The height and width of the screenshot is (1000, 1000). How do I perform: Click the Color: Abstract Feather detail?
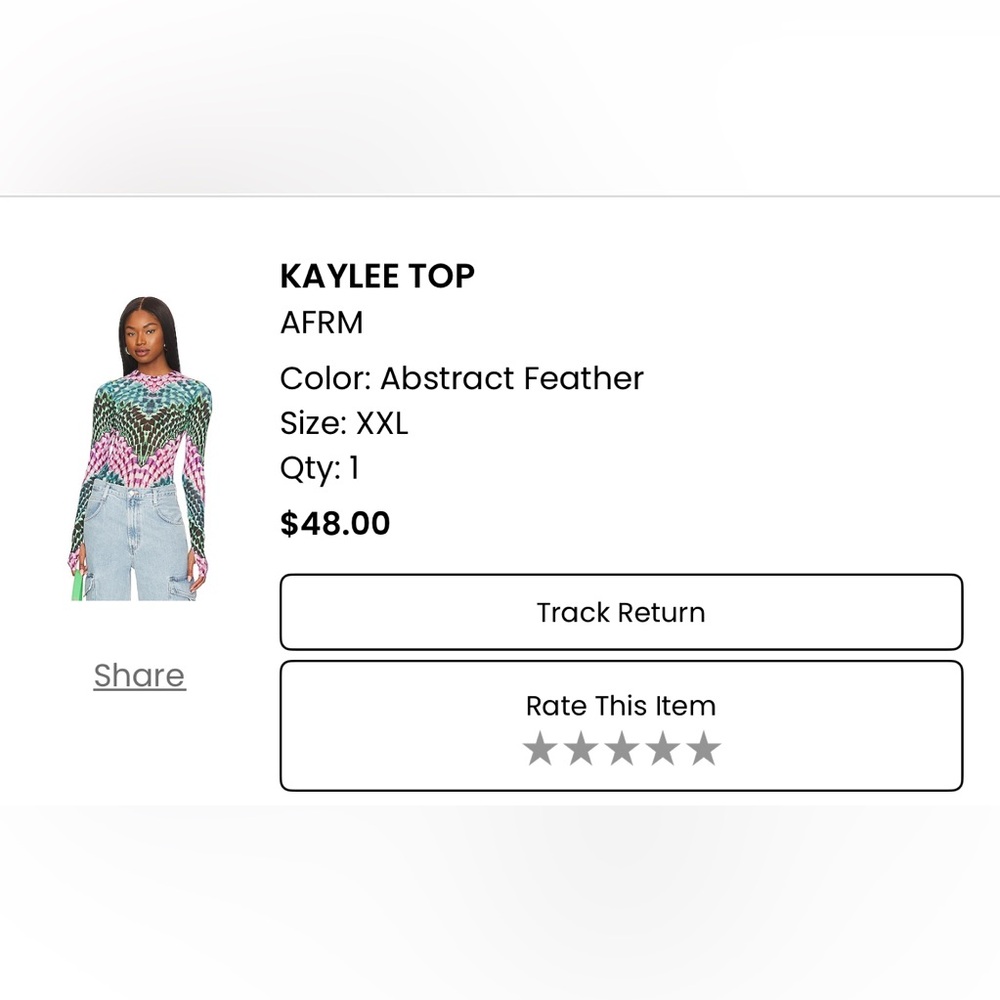click(x=462, y=378)
